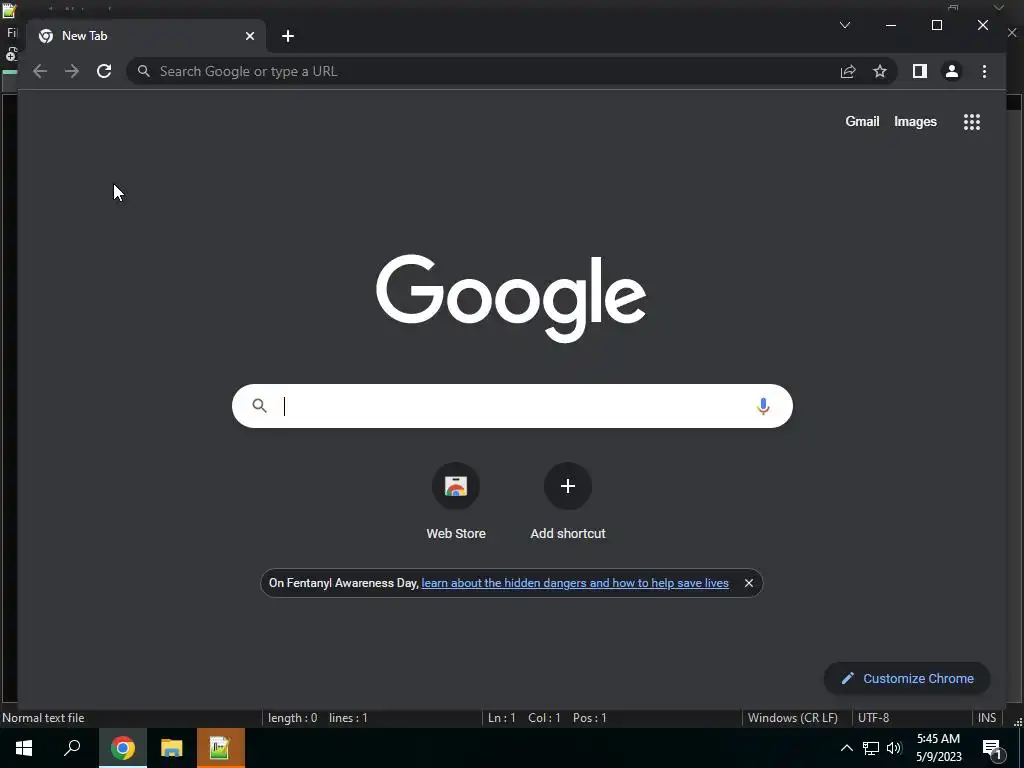Focus the Google search input box

(513, 406)
